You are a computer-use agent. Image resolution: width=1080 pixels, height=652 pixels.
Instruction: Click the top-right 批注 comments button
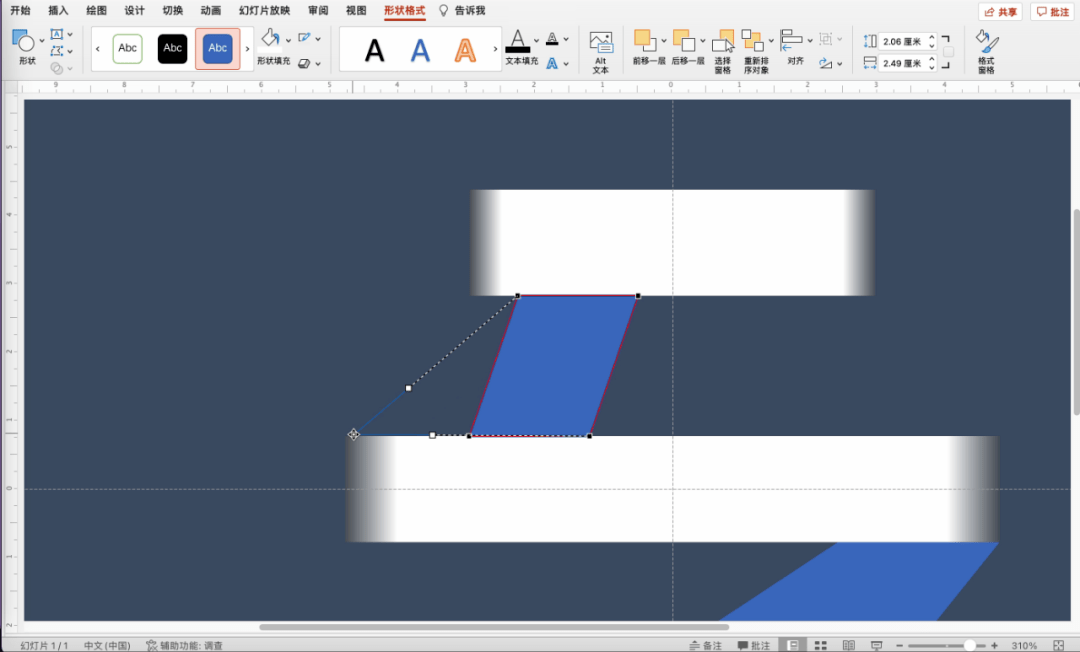pyautogui.click(x=1052, y=12)
